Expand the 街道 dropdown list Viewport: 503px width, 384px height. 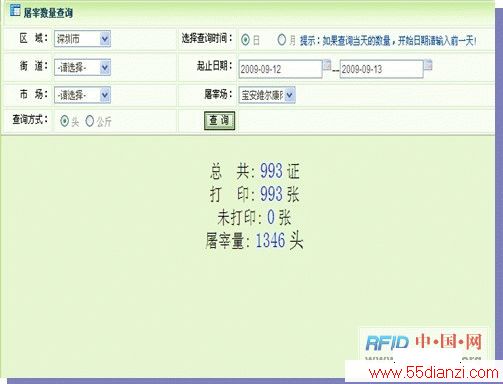click(82, 67)
